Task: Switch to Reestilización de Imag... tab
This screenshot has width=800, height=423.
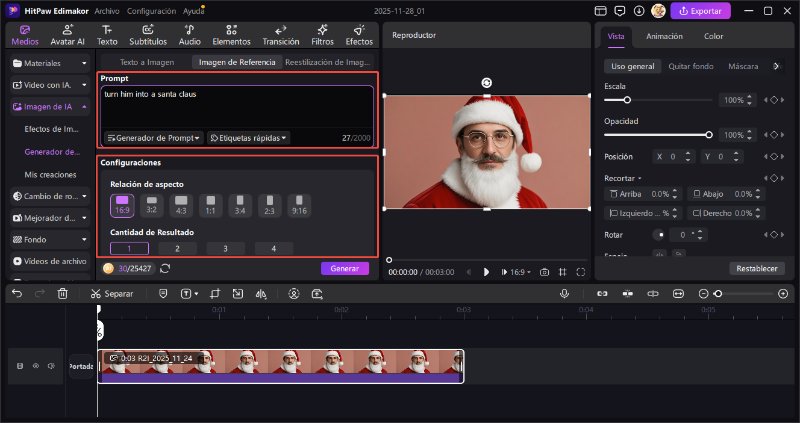Action: click(x=328, y=62)
